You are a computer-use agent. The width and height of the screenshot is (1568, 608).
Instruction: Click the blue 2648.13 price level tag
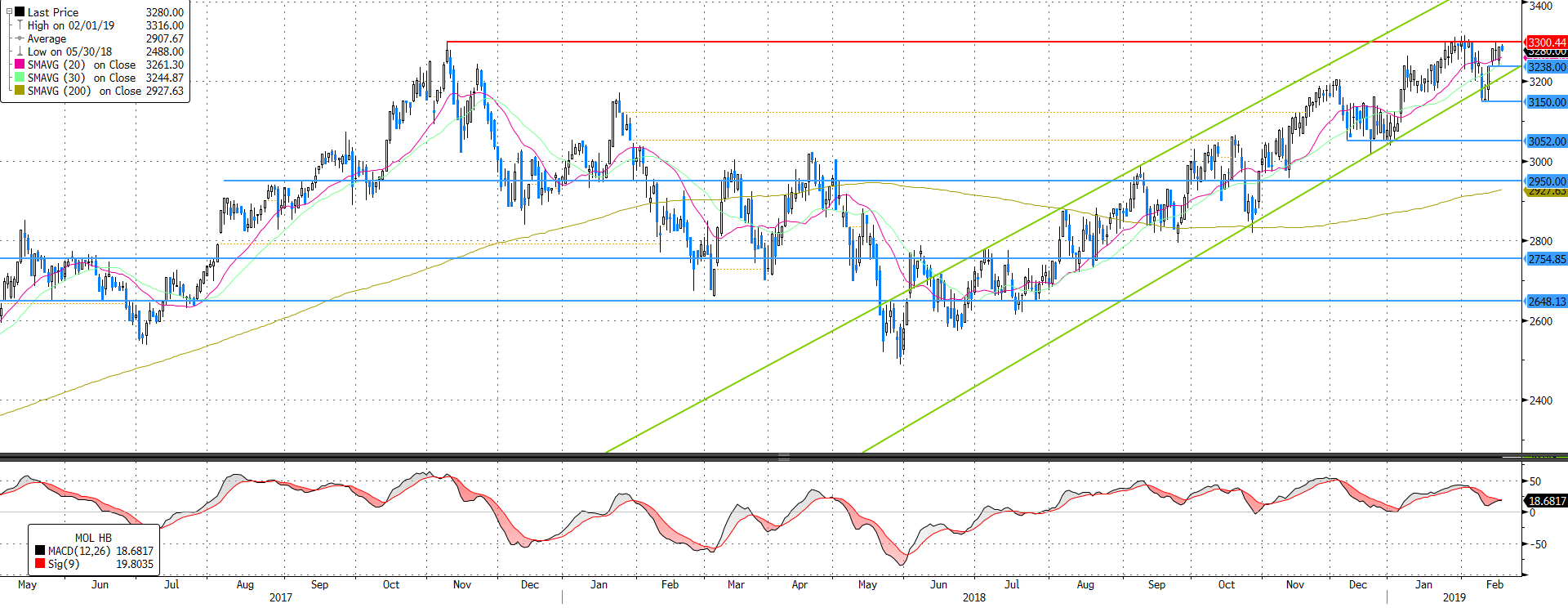[1547, 302]
